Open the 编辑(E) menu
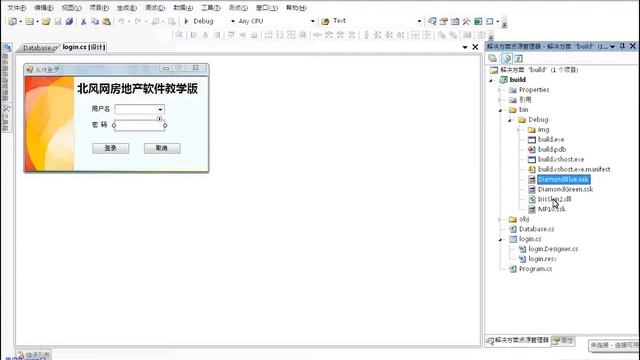This screenshot has height=360, width=640. (44, 8)
